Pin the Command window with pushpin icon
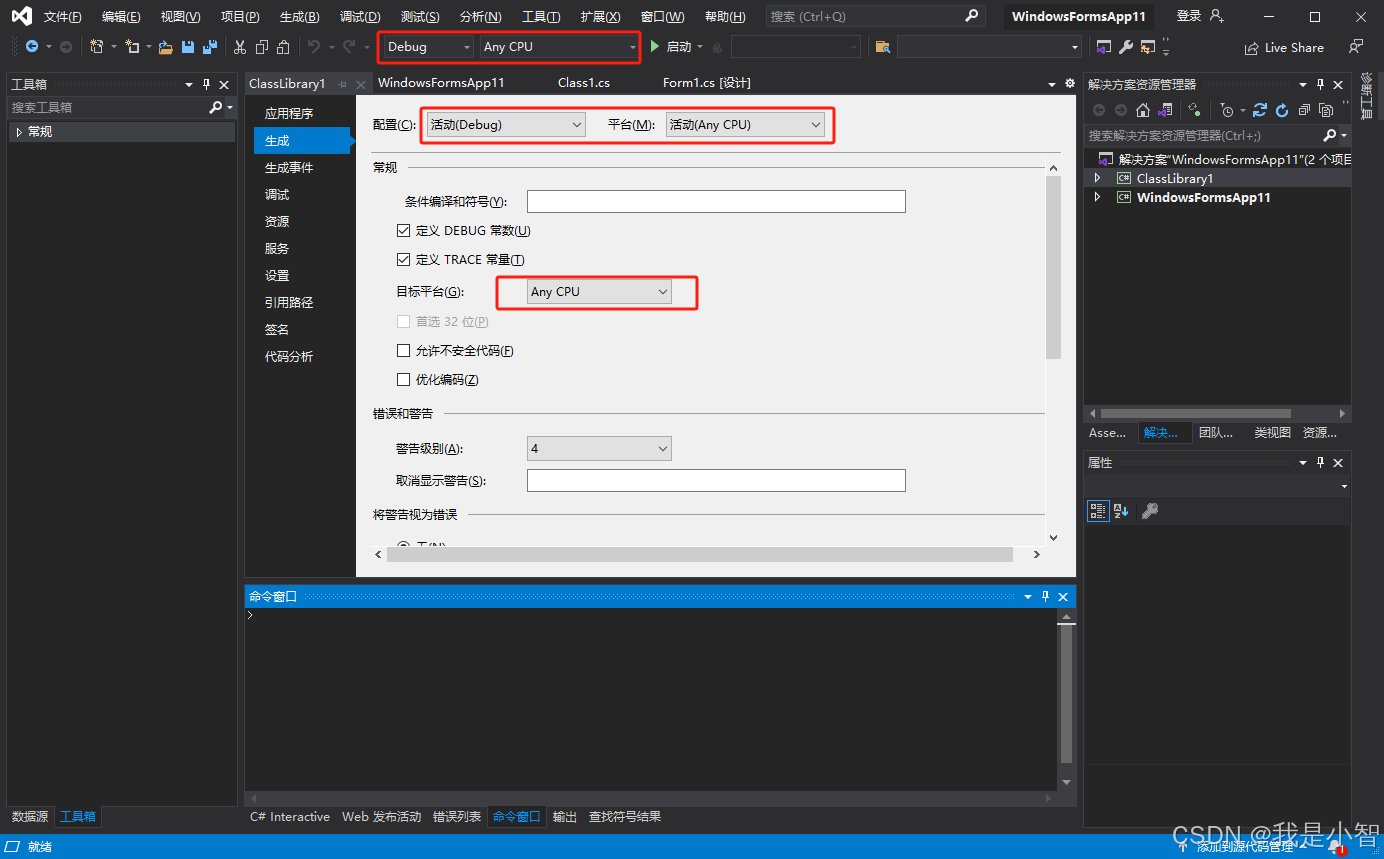This screenshot has height=859, width=1384. coord(1046,596)
